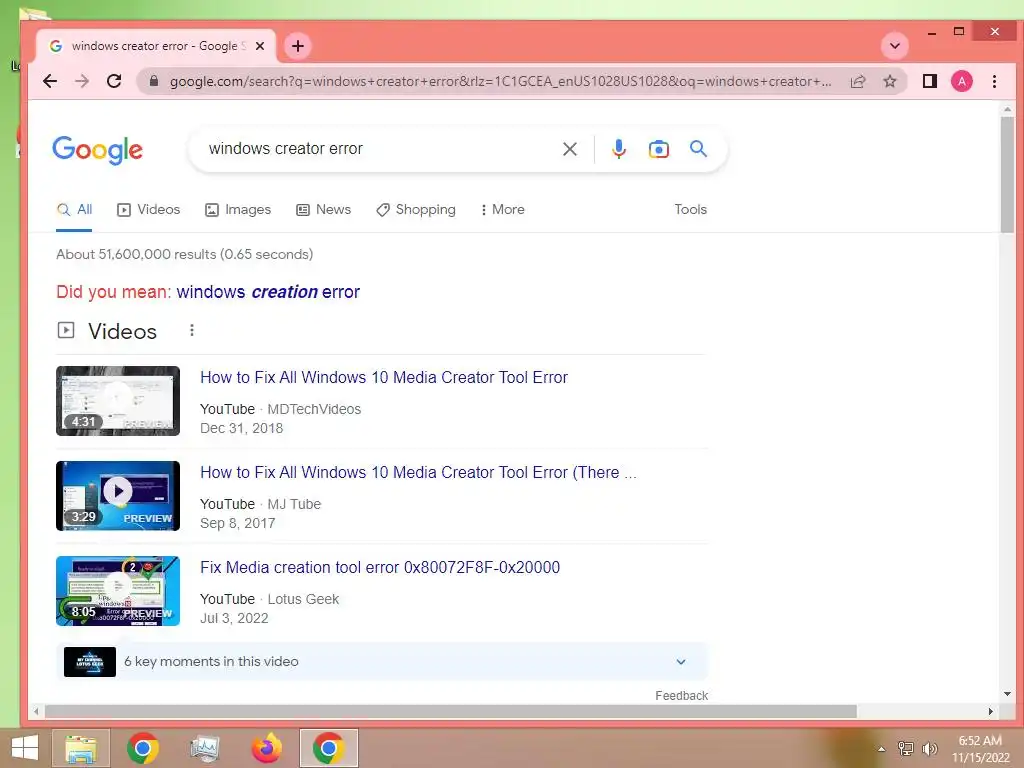The image size is (1024, 768).
Task: Switch to the News tab
Action: (323, 210)
